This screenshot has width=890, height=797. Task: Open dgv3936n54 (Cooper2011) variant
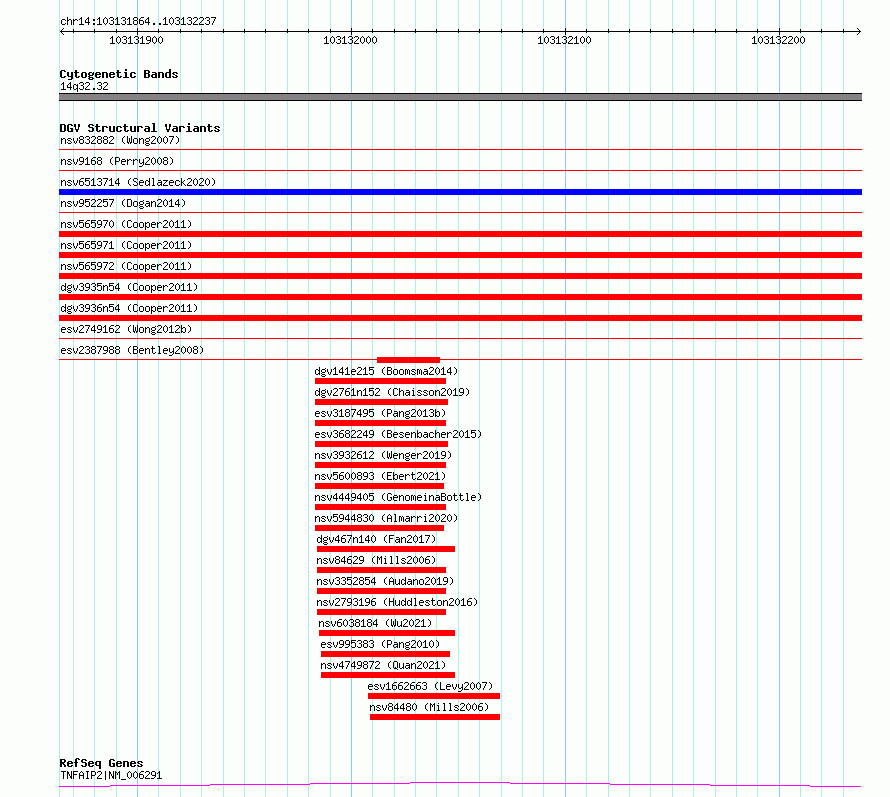click(x=129, y=308)
